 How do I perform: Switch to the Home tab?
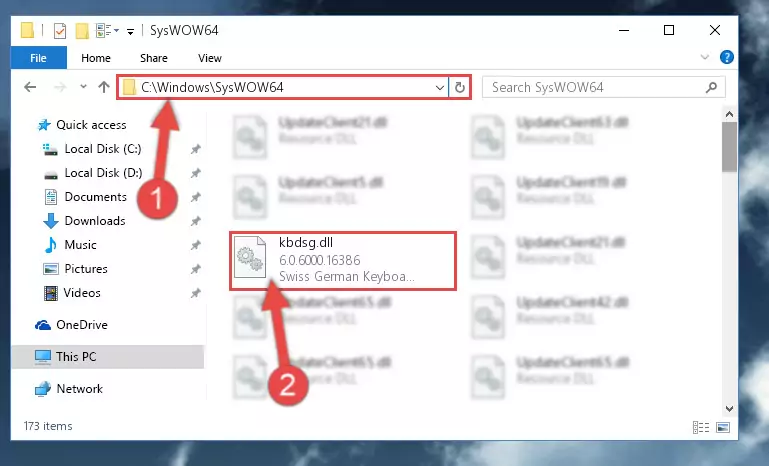96,58
